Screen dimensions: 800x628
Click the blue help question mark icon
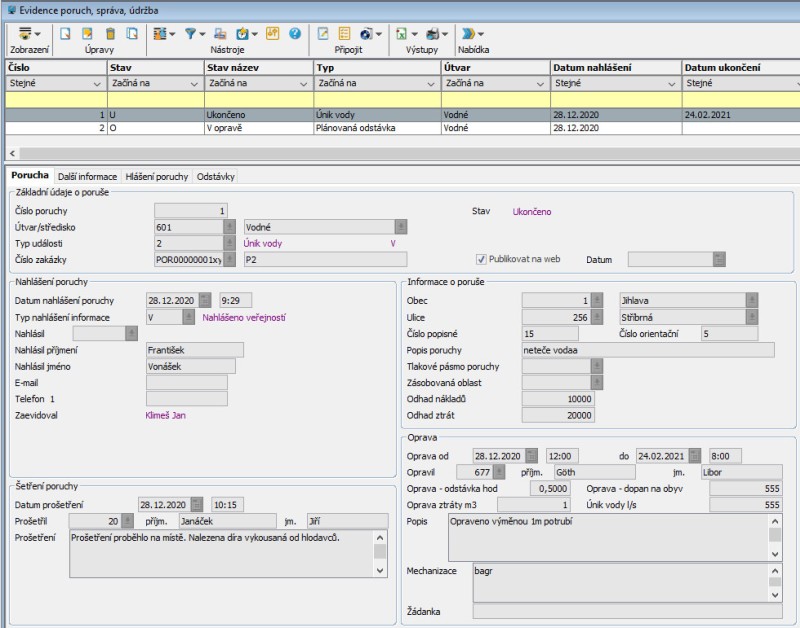click(x=295, y=33)
